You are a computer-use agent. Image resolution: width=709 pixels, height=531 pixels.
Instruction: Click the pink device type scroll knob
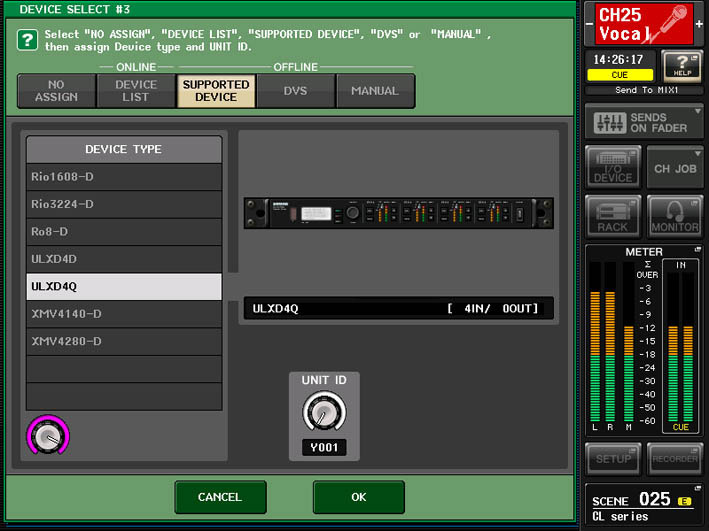point(47,435)
